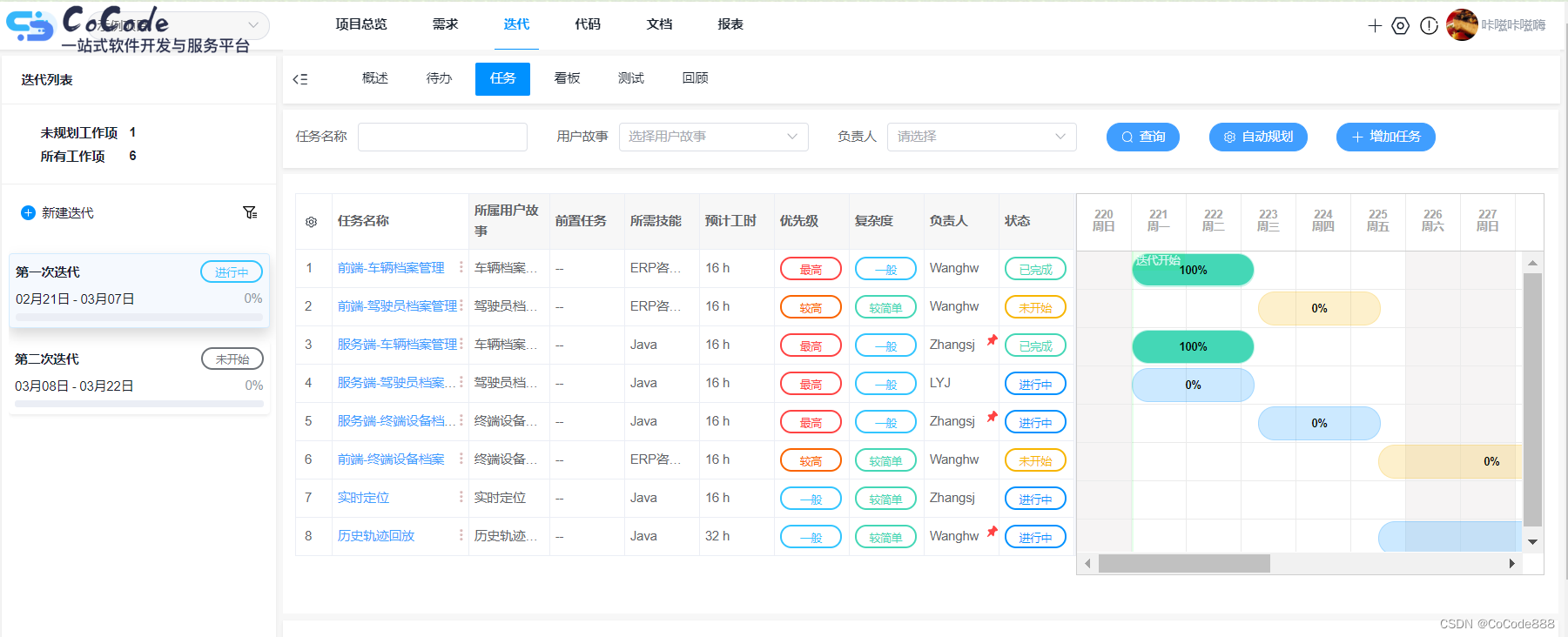This screenshot has height=637, width=1568.
Task: Switch to the 回顾 tab
Action: 695,78
